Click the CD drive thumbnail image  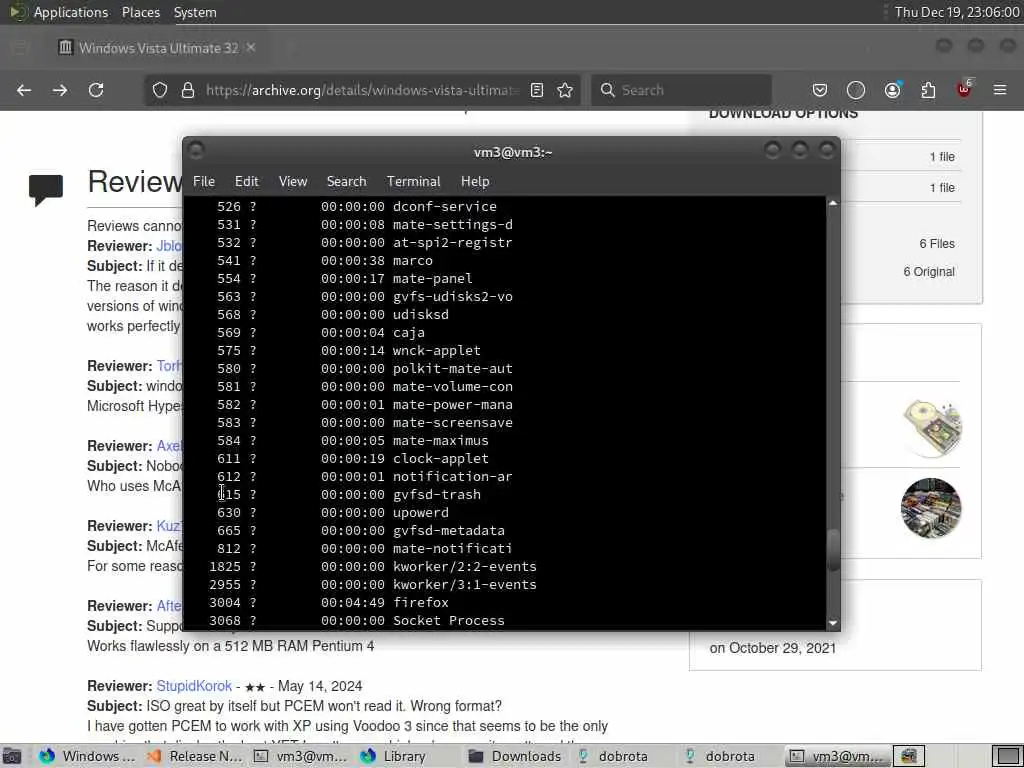click(x=932, y=428)
